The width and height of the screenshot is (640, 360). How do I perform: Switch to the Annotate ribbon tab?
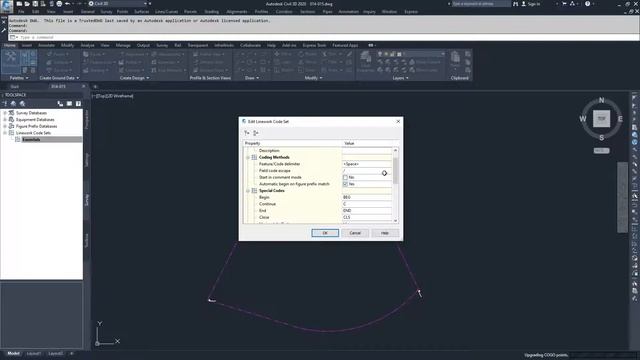[x=46, y=45]
